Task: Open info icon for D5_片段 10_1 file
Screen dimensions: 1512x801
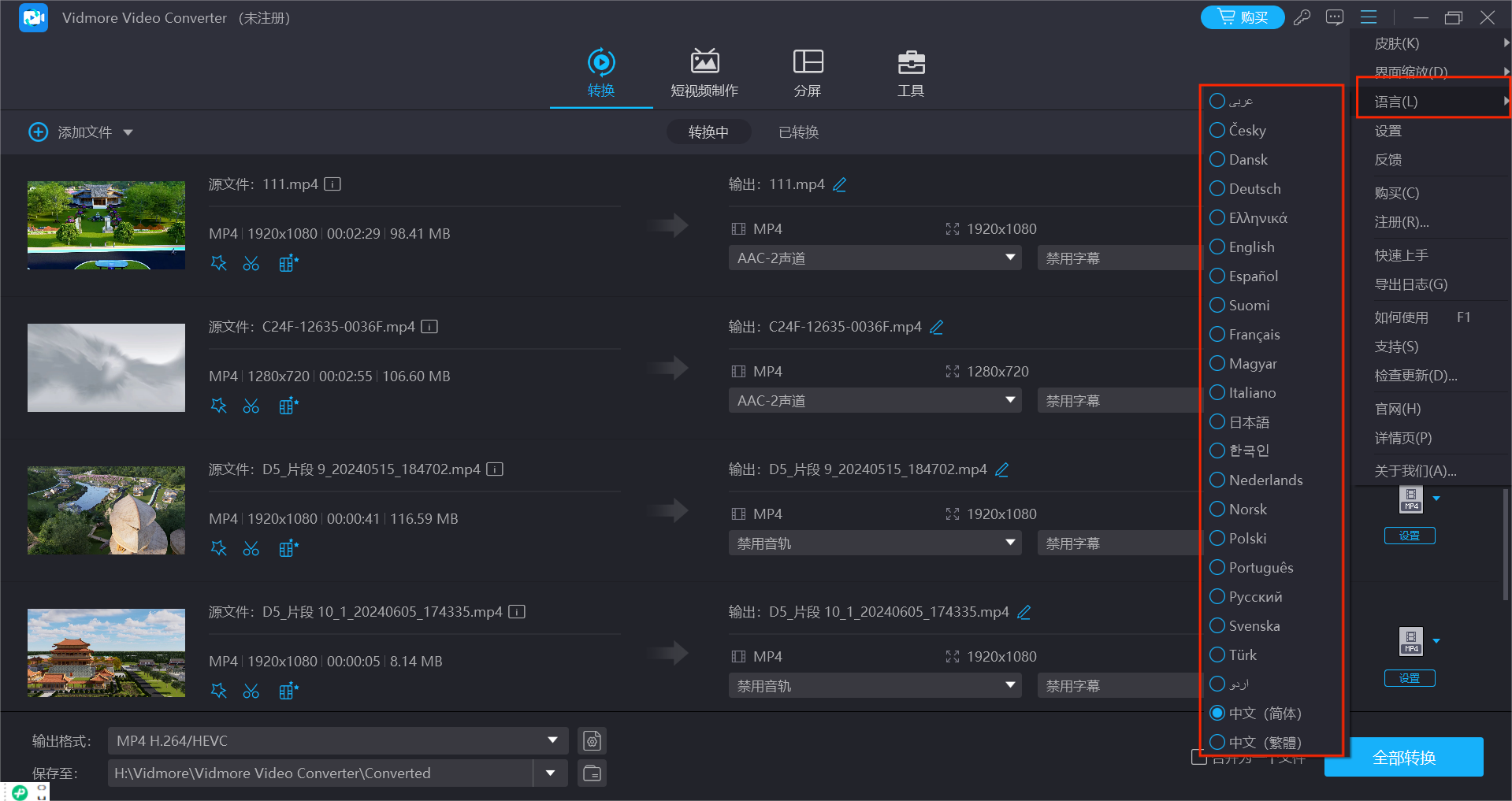Action: tap(517, 612)
